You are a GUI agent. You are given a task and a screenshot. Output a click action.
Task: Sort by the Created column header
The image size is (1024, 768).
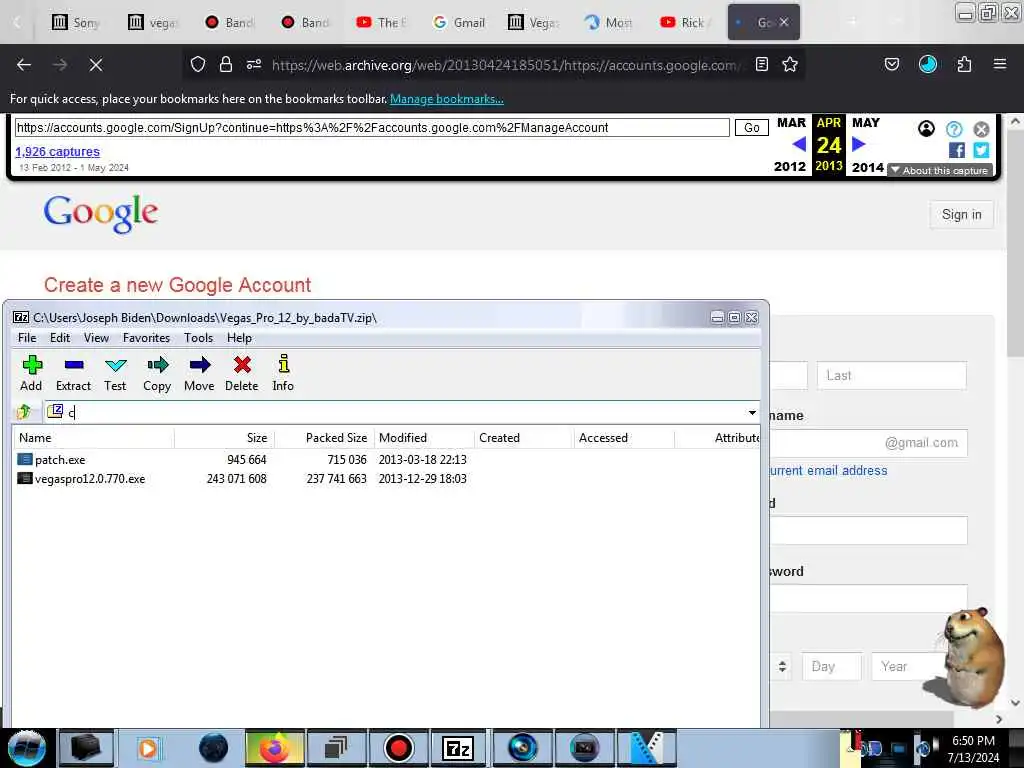tap(524, 438)
